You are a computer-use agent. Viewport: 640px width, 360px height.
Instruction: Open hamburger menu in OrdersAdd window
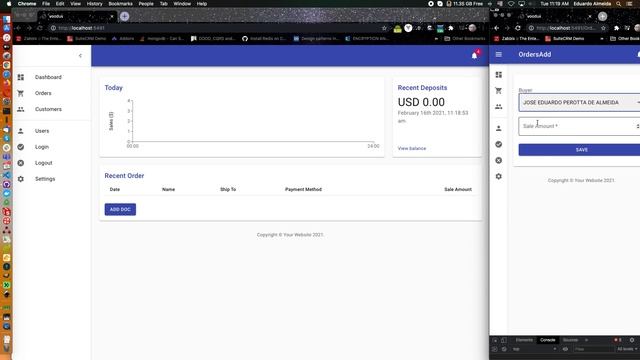pyautogui.click(x=499, y=54)
